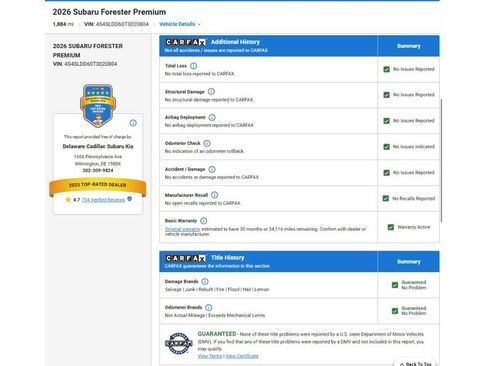Open info icon next to Total Loss
The height and width of the screenshot is (366, 488).
[x=193, y=66]
